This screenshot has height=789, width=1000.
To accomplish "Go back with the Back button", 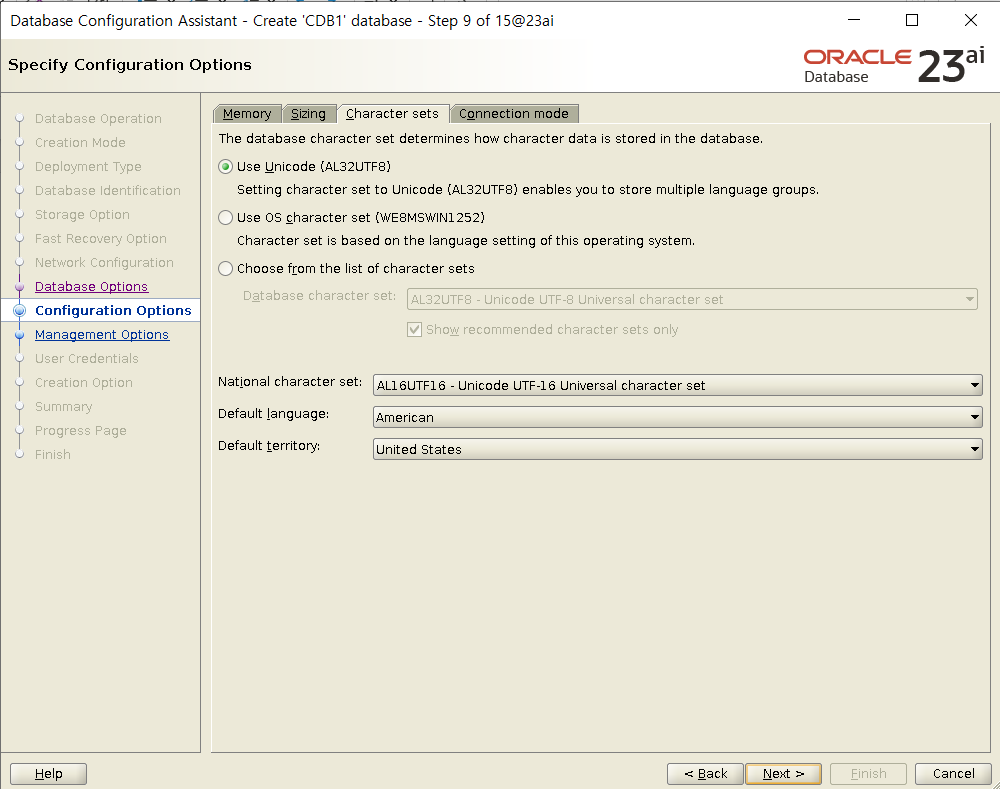I will pos(705,774).
